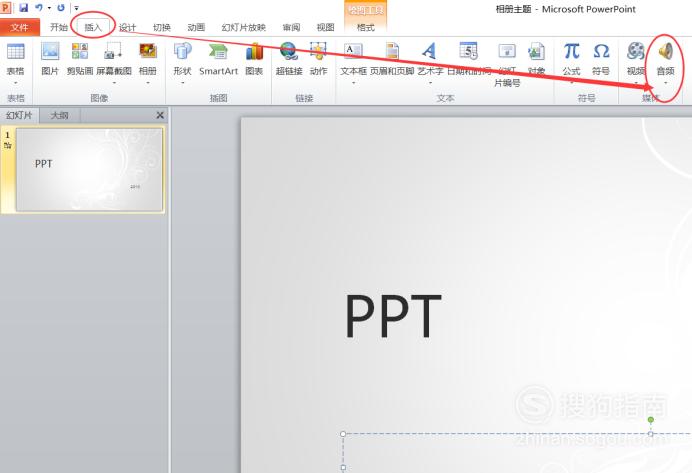Click the 动作 action icon
Screen dimensions: 692x473
pos(318,52)
